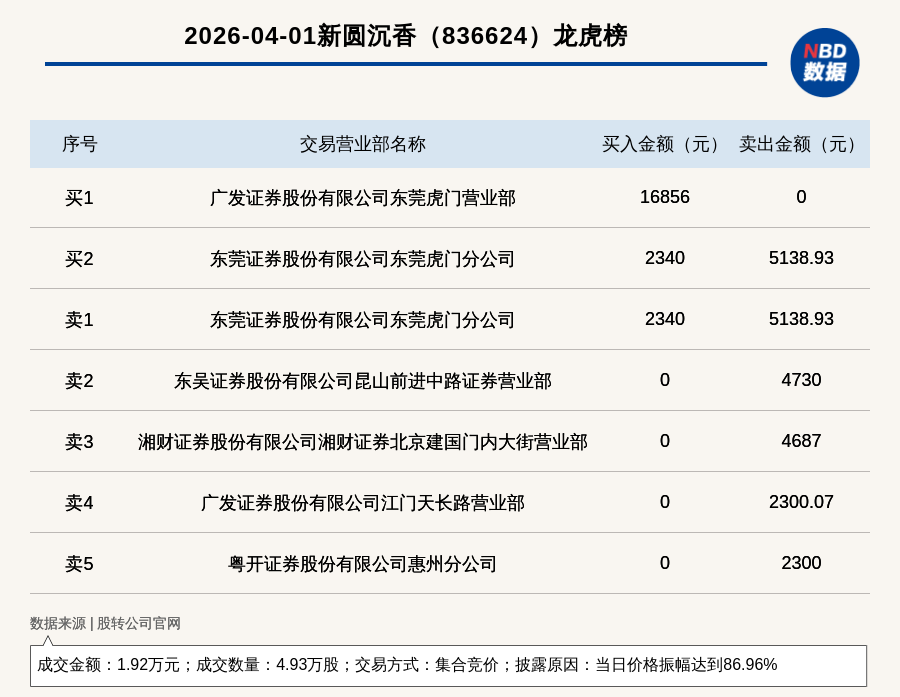This screenshot has height=697, width=900.
Task: Click the 交易营业部名称 column header
Action: pos(362,144)
